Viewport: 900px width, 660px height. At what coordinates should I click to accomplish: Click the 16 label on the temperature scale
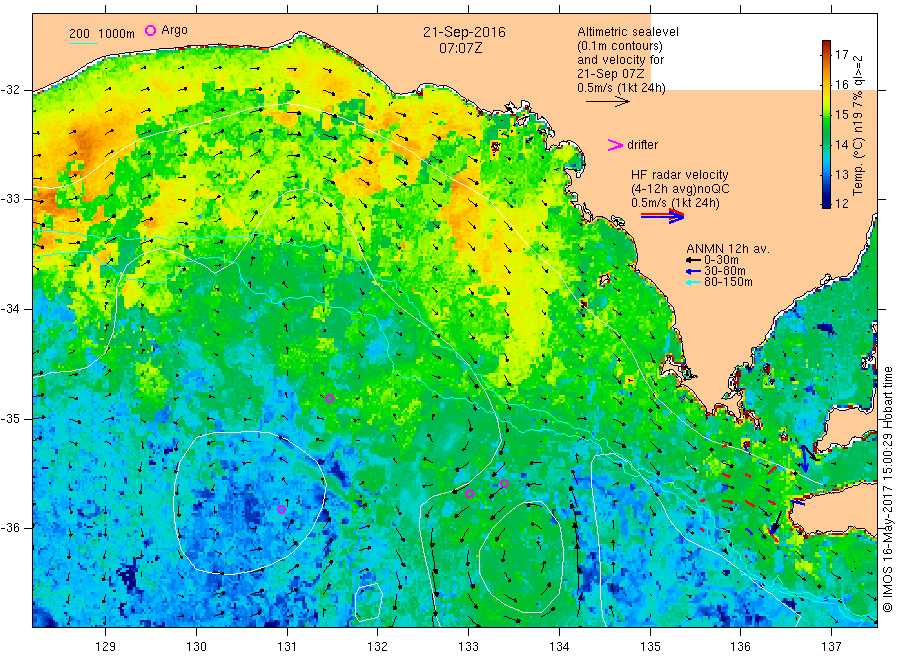(x=841, y=85)
